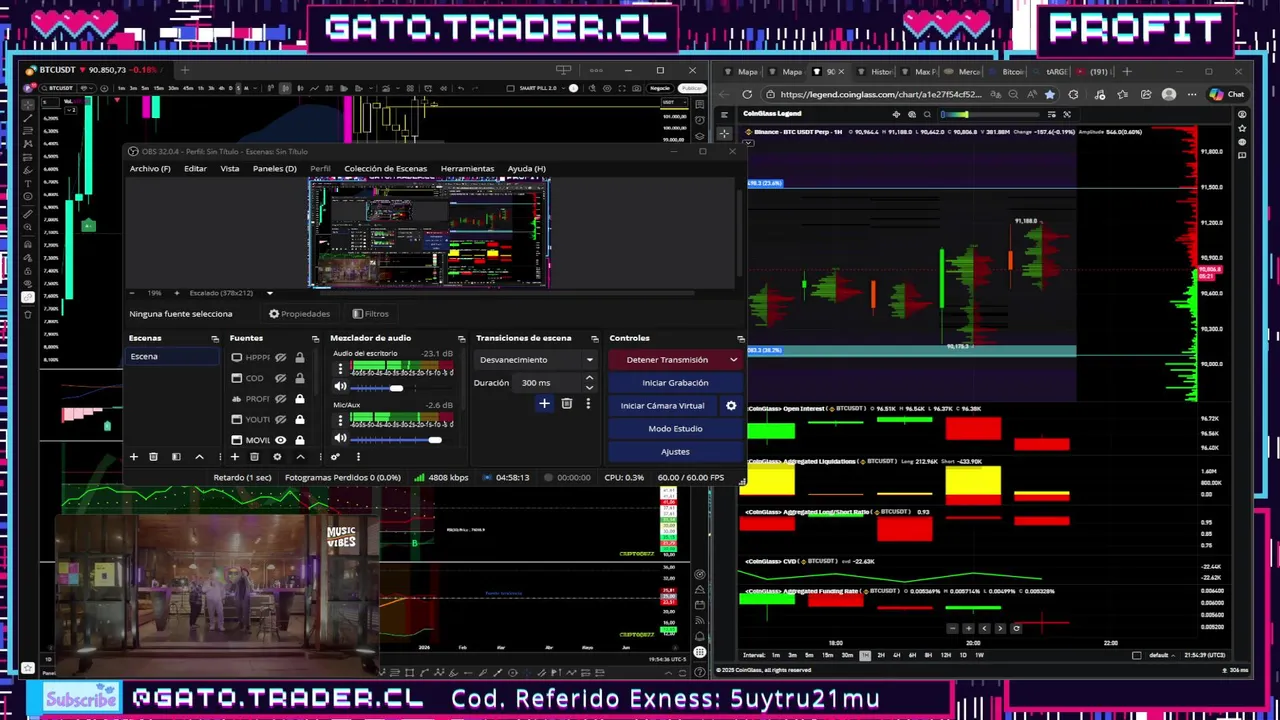The width and height of the screenshot is (1280, 720).
Task: Pop out the Controles dock panel
Action: click(x=740, y=339)
